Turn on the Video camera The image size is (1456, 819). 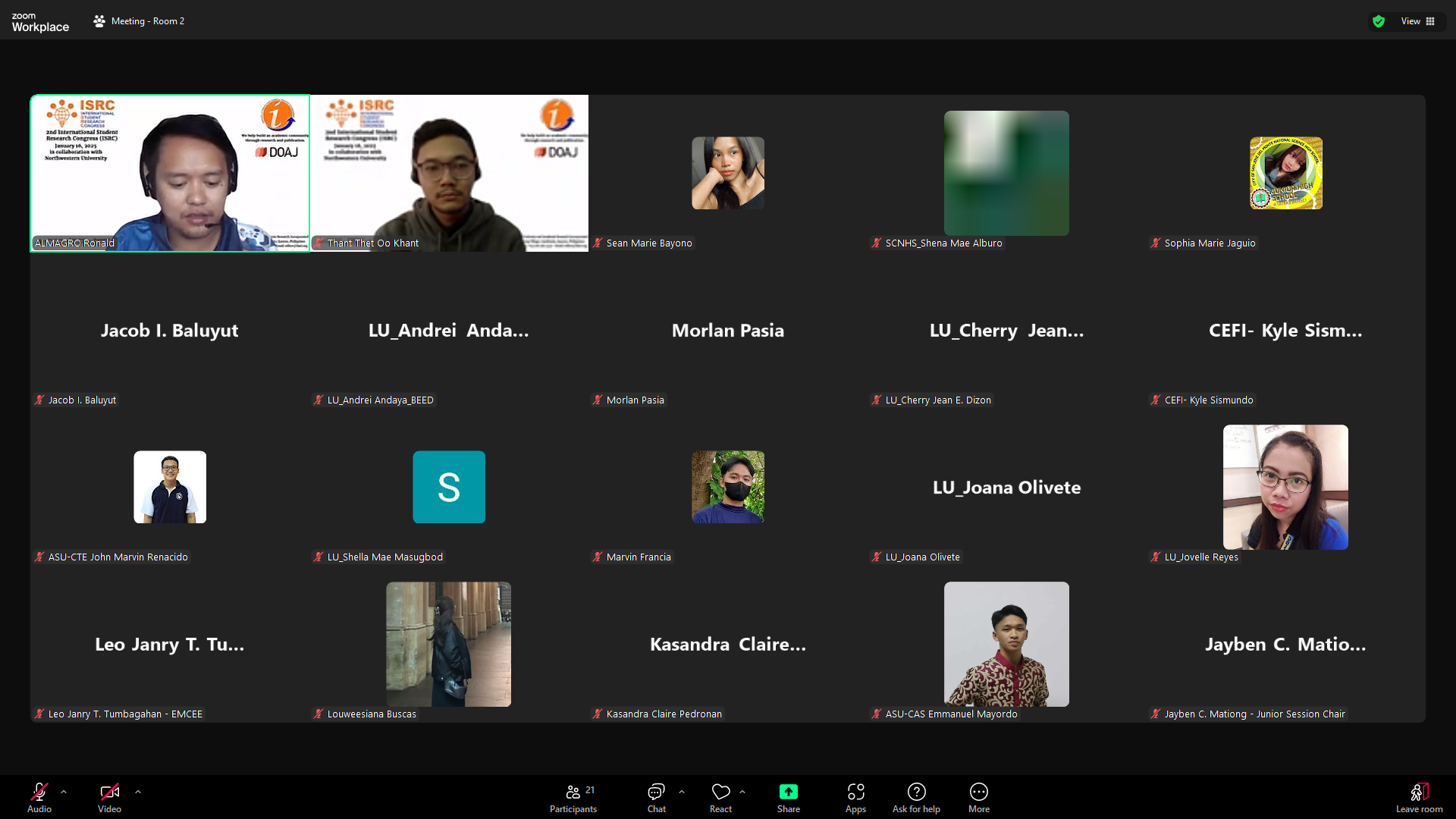click(x=109, y=792)
